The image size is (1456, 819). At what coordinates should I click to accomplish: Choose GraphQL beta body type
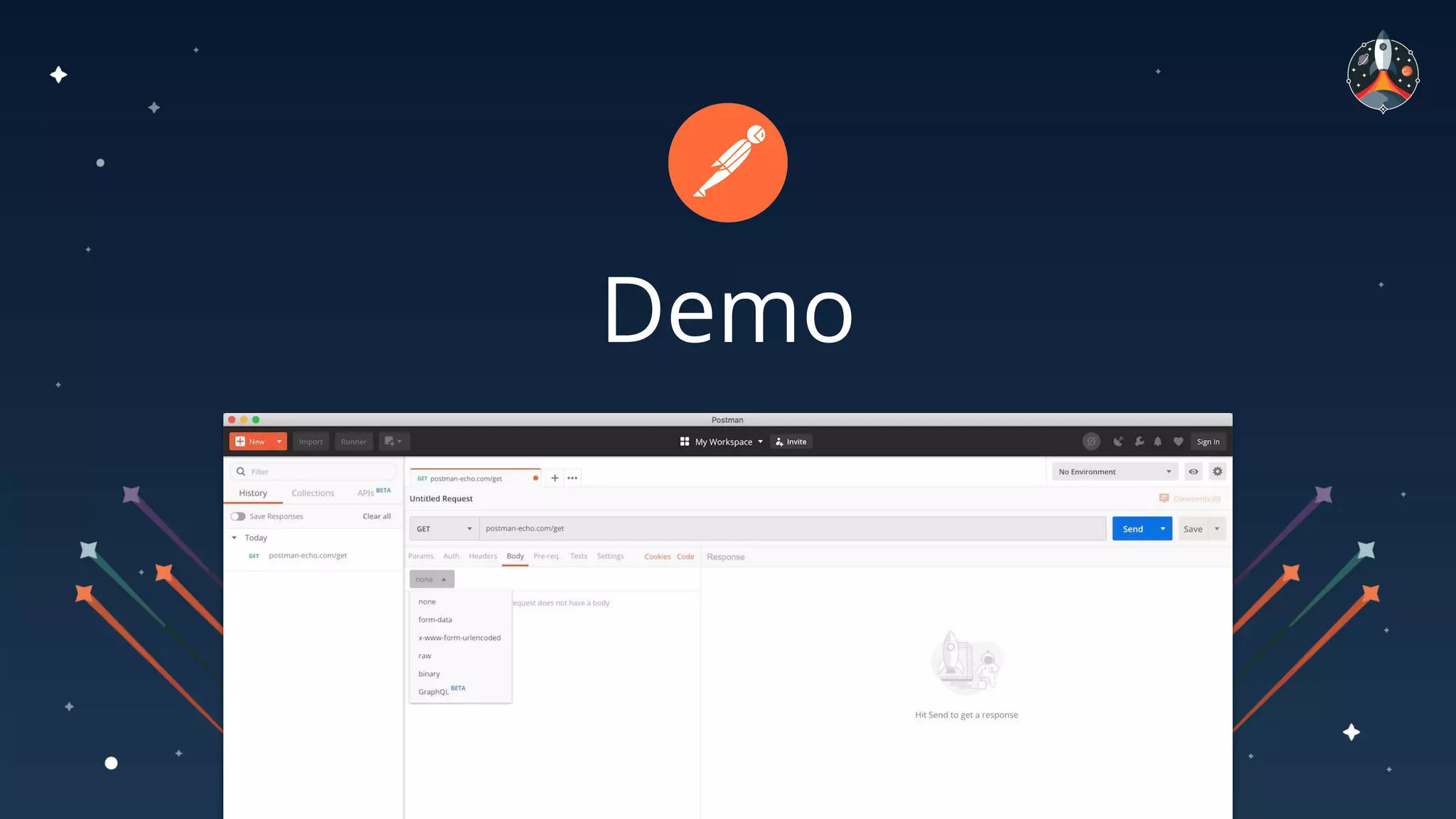click(x=461, y=691)
